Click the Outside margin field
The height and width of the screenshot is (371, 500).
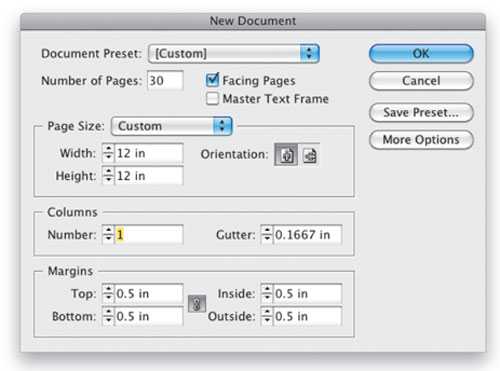pos(307,316)
